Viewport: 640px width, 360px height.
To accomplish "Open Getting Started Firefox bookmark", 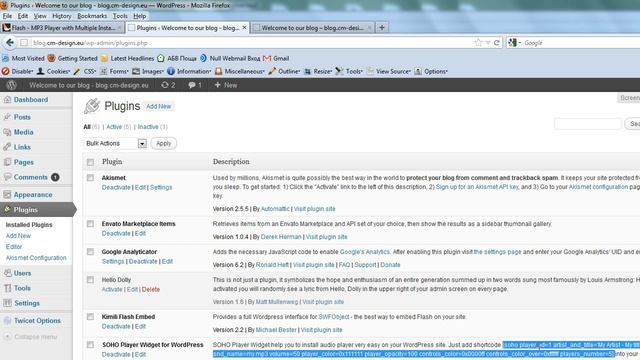I will pyautogui.click(x=73, y=58).
